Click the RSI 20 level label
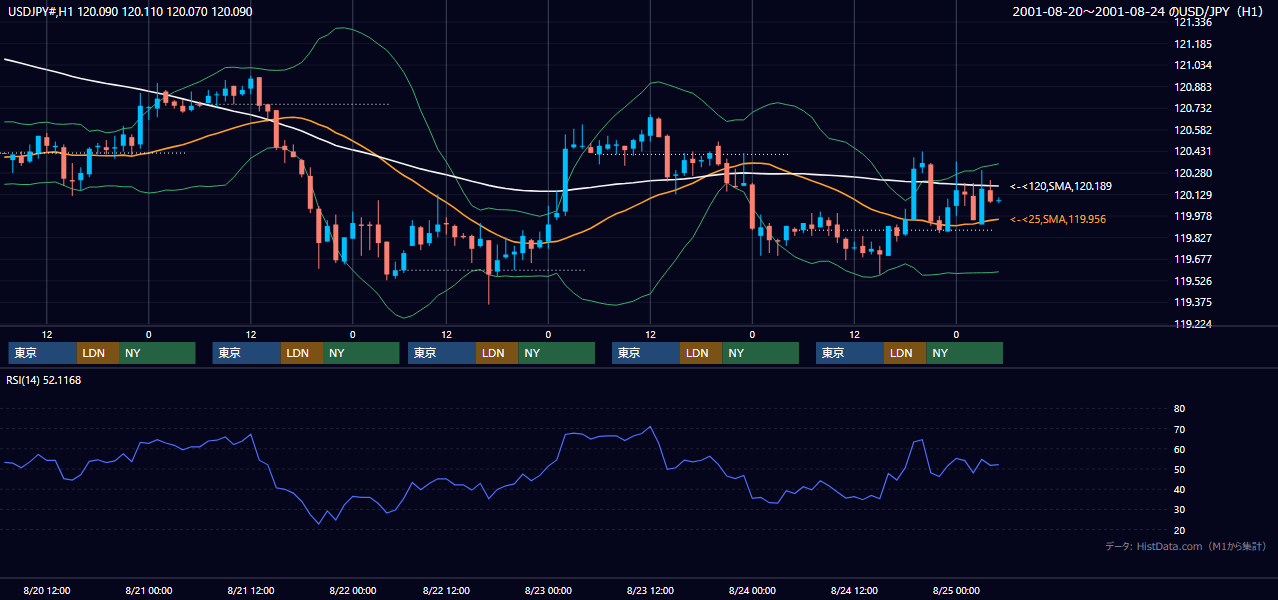 click(x=1179, y=530)
